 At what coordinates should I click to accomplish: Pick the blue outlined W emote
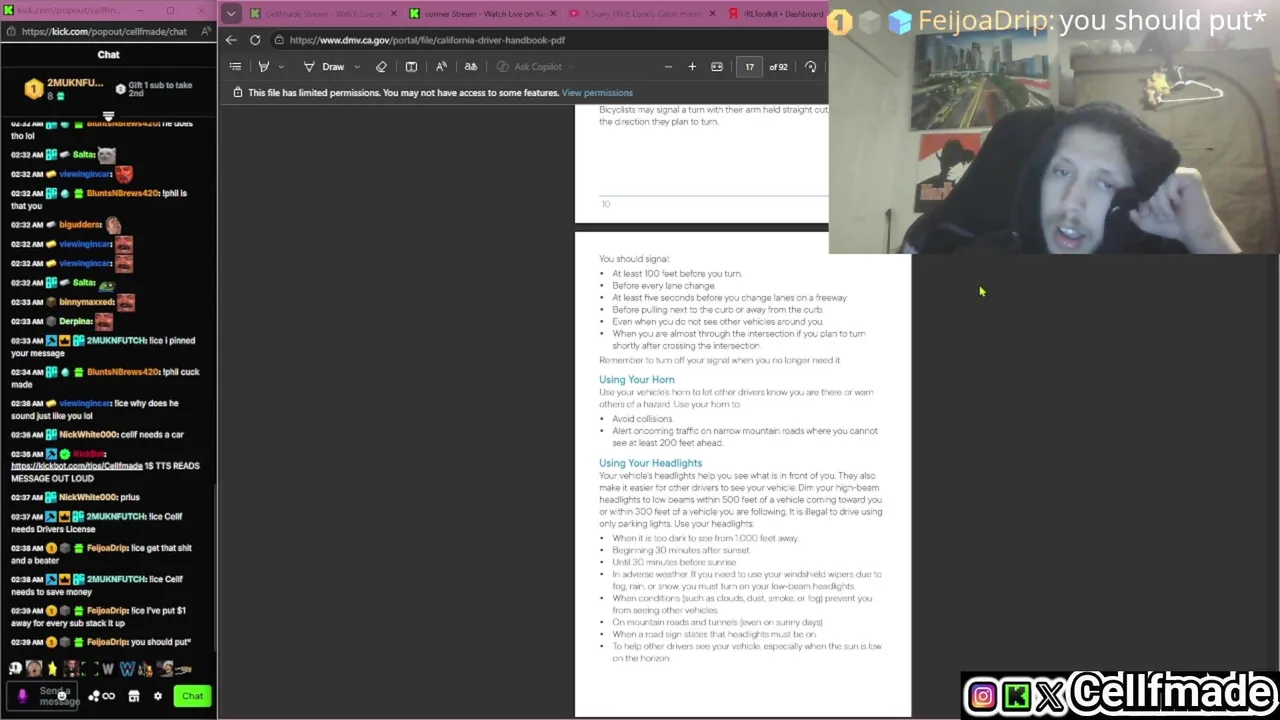point(127,669)
